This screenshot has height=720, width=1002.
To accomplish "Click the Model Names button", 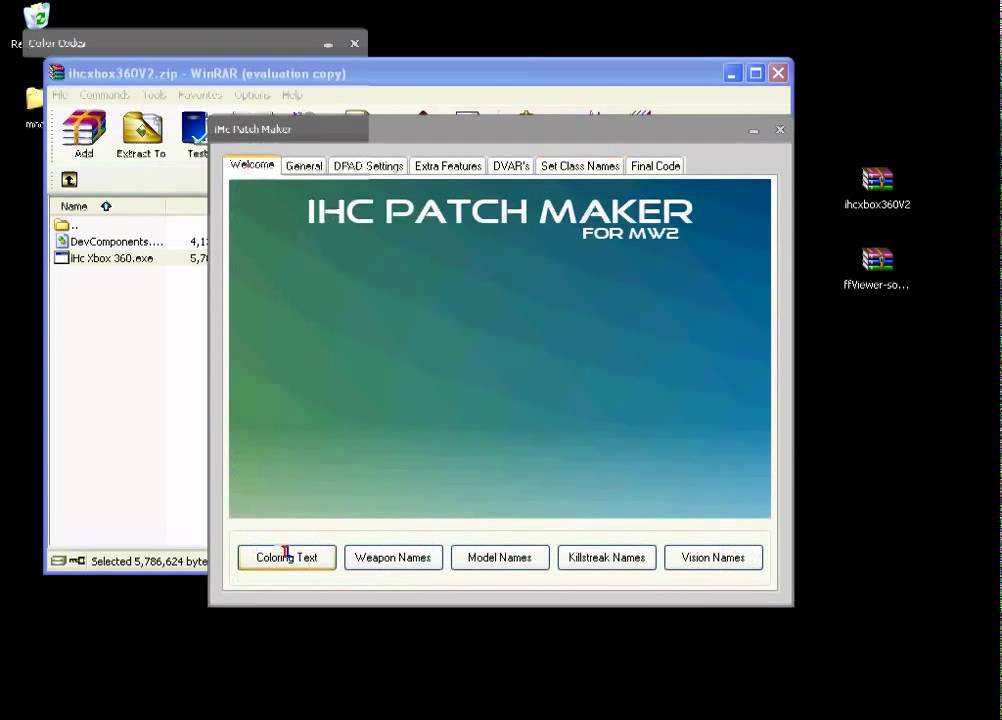I will pyautogui.click(x=500, y=557).
